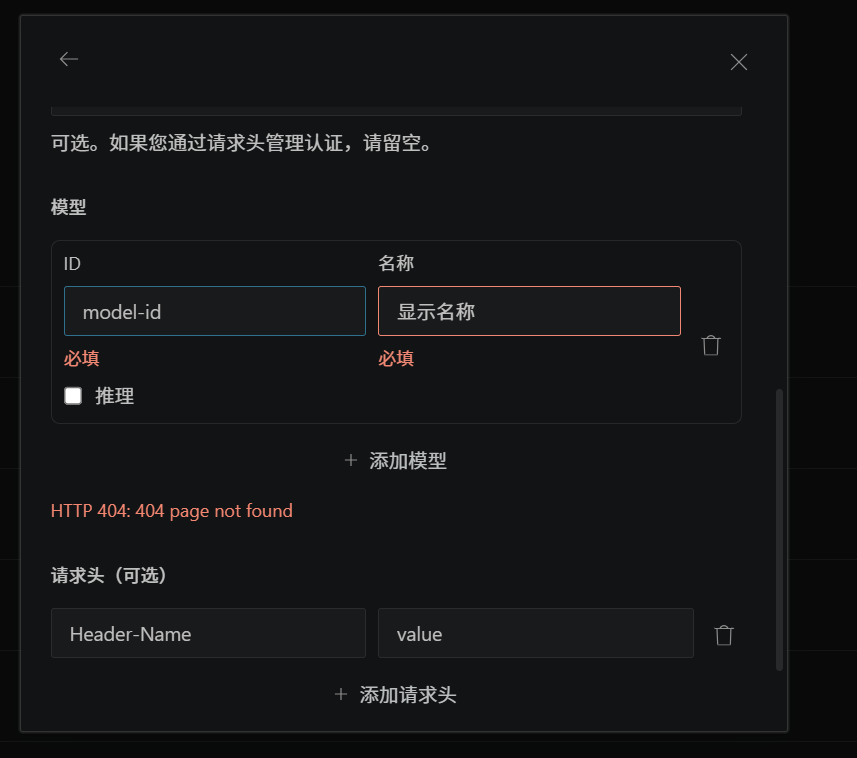Click the 推理 checkbox label text

(114, 396)
